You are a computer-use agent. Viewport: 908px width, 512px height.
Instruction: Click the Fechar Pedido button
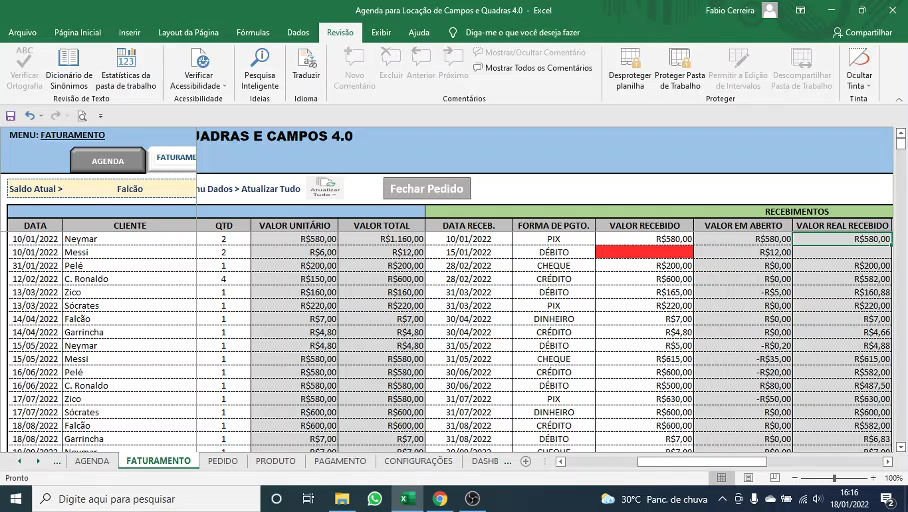[x=426, y=188]
